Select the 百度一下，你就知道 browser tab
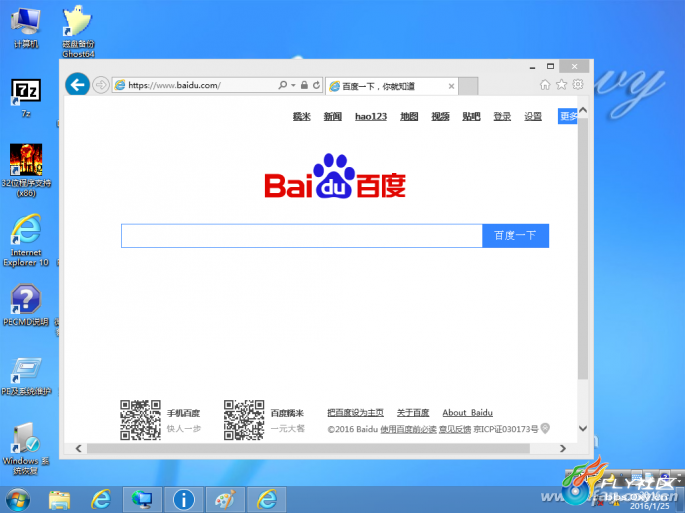The height and width of the screenshot is (513, 685). point(392,87)
